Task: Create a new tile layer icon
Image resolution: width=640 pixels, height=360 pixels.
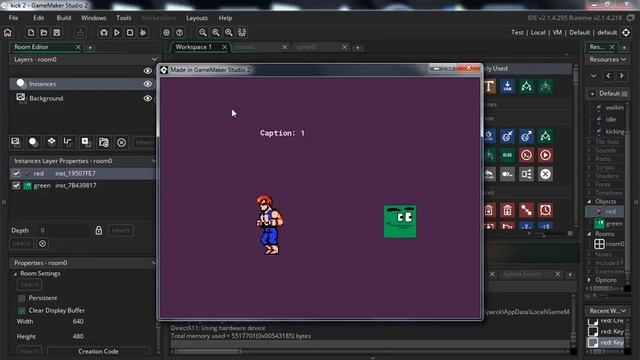Action: pos(51,142)
